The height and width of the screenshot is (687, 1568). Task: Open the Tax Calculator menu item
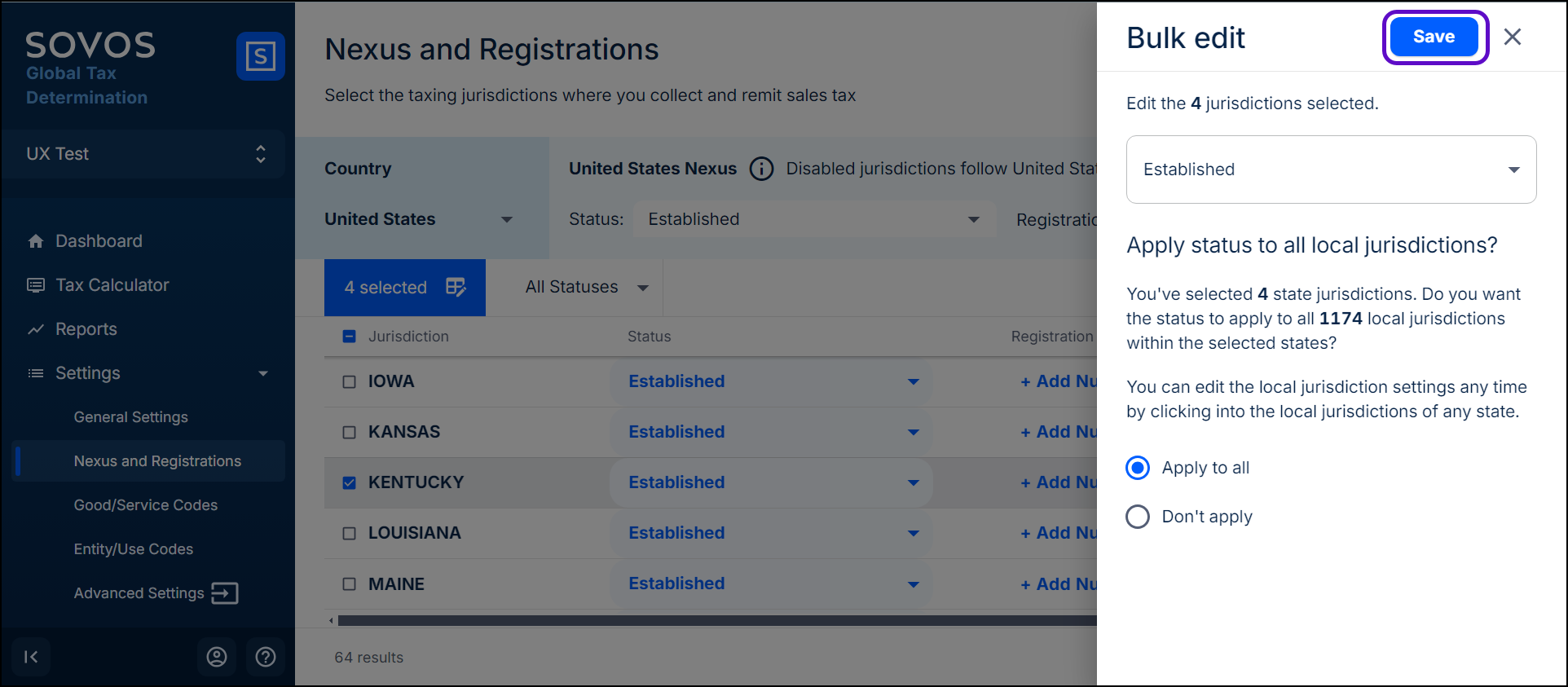click(112, 285)
